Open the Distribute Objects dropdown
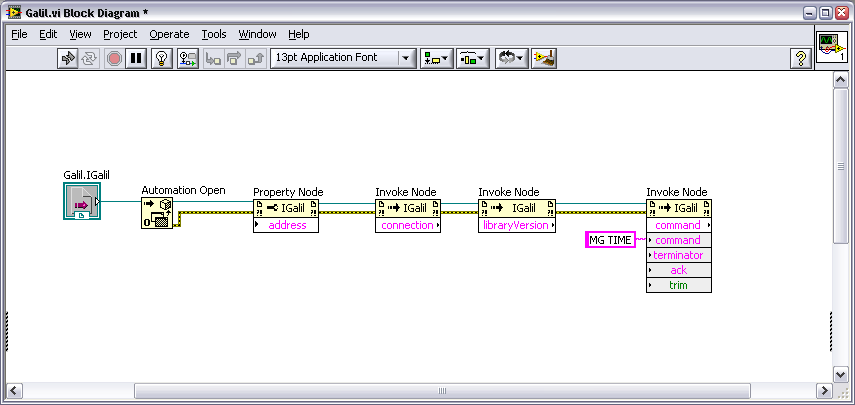The image size is (855, 405). point(473,58)
